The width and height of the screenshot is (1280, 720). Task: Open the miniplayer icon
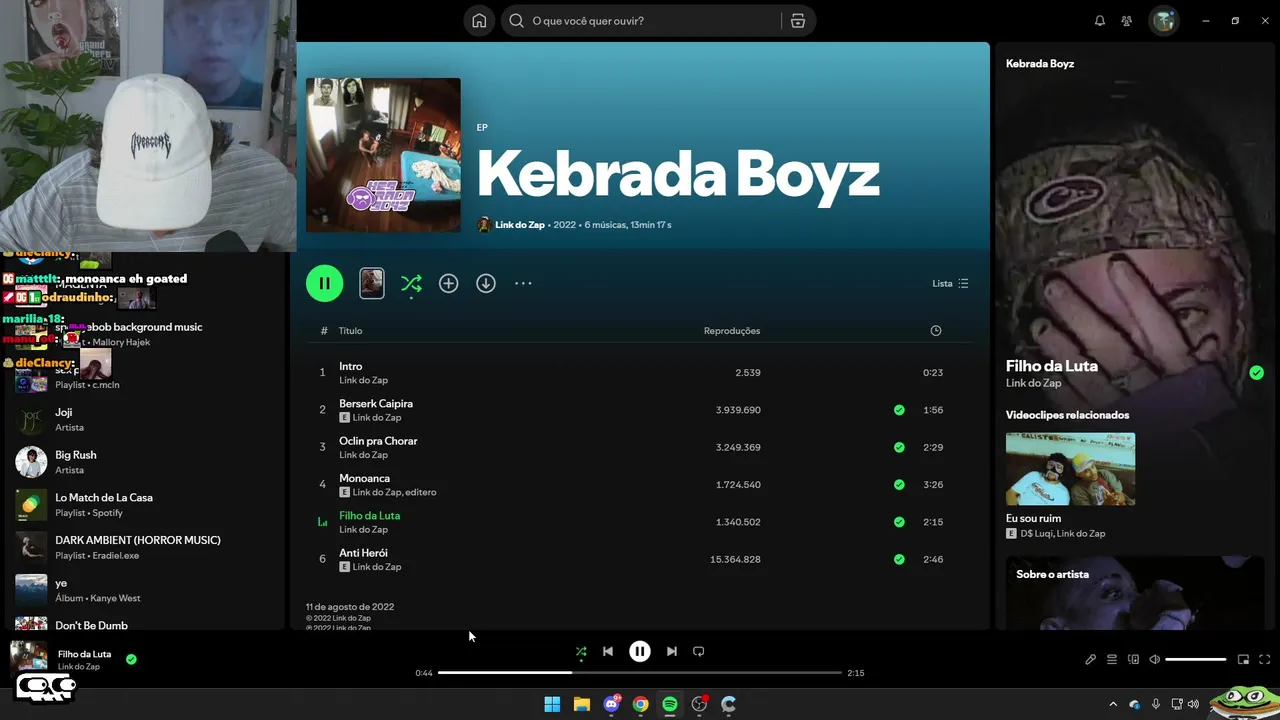1244,660
